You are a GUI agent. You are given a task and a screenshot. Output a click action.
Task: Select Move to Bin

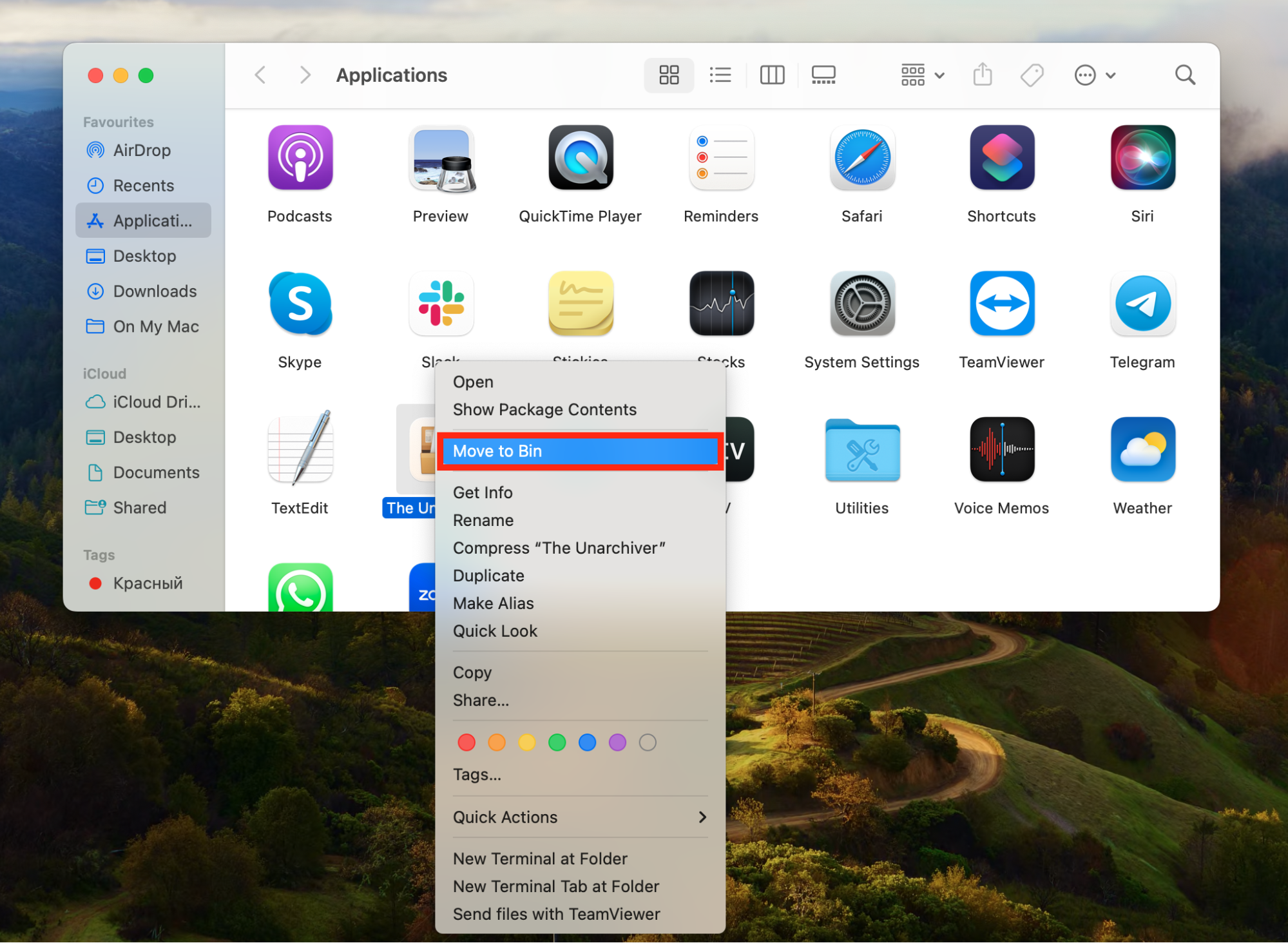pyautogui.click(x=580, y=452)
